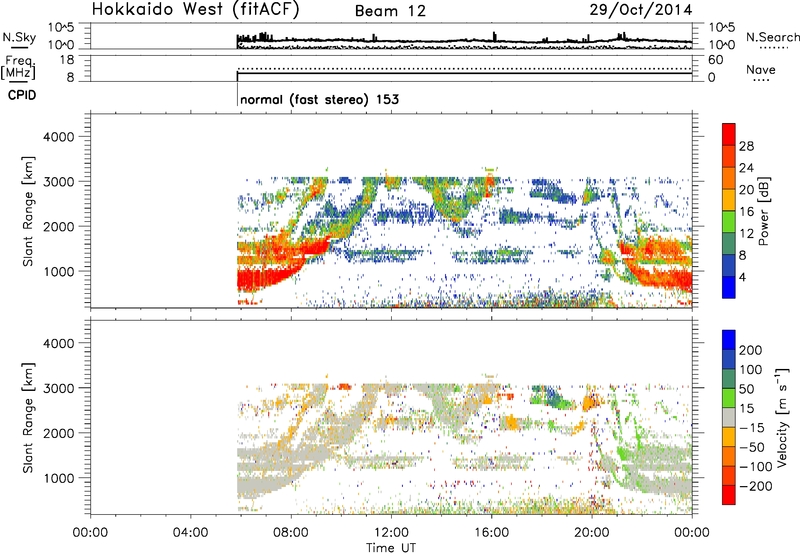This screenshot has width=800, height=554.
Task: Click the "200" label on Velocity colorbar
Action: 751,350
